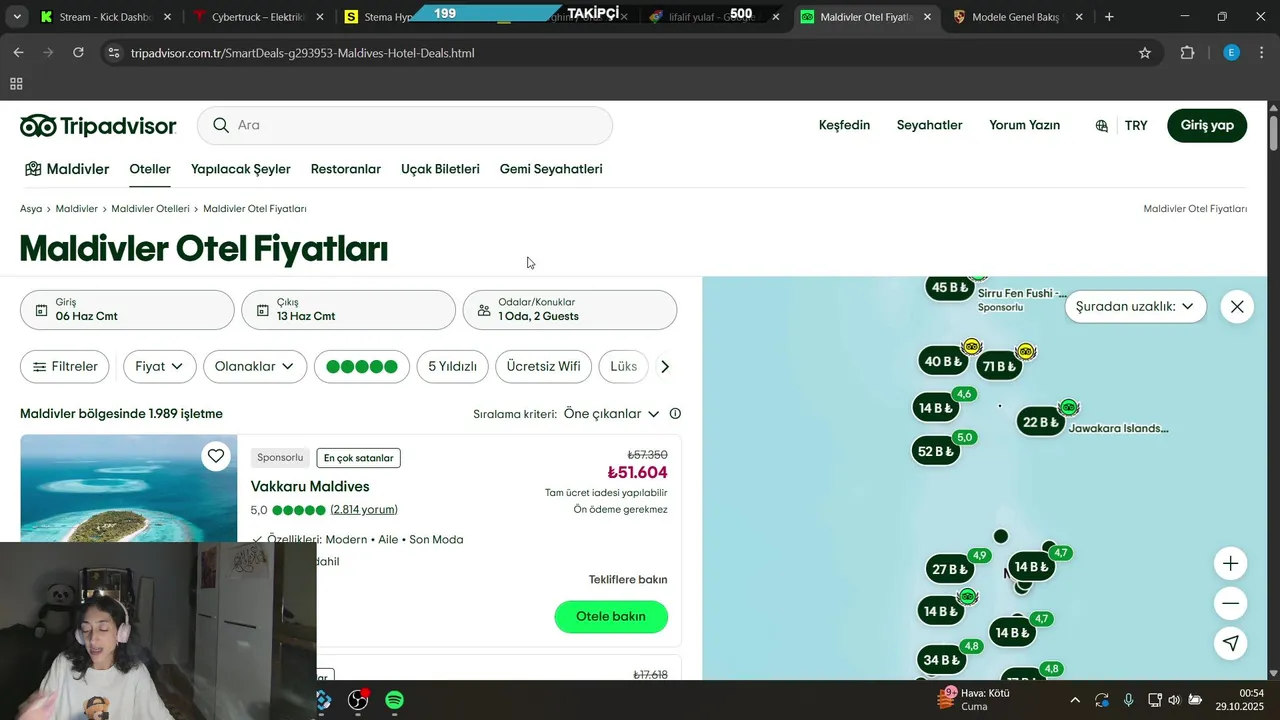Open the Vakkaru Maldives hotel title
Image resolution: width=1280 pixels, height=720 pixels.
[x=310, y=487]
